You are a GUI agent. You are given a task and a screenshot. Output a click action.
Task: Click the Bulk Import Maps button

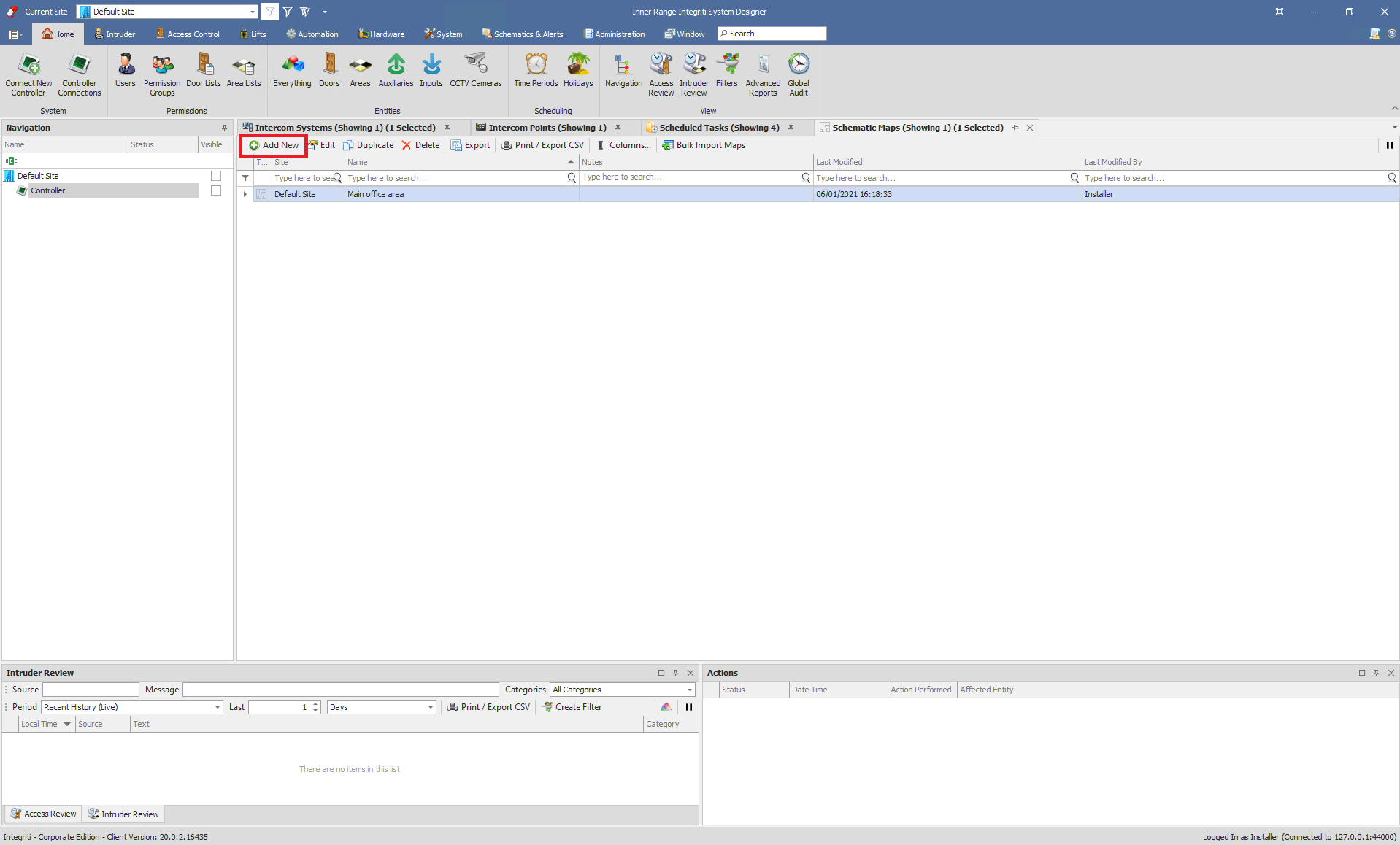704,145
